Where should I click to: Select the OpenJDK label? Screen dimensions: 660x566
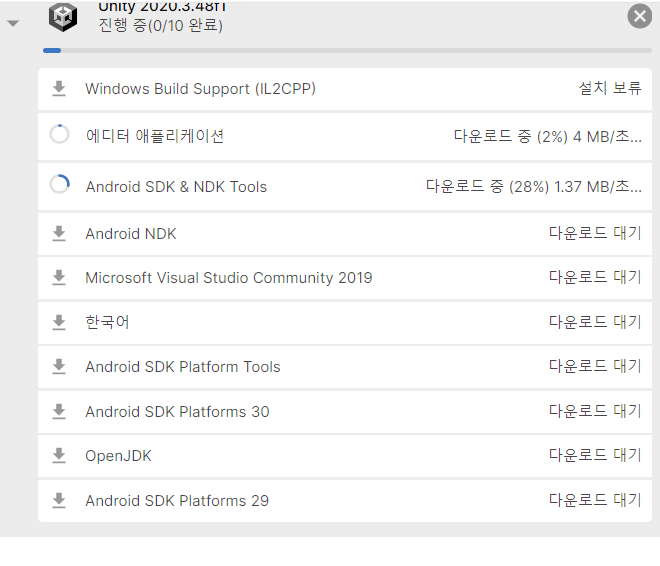point(118,456)
